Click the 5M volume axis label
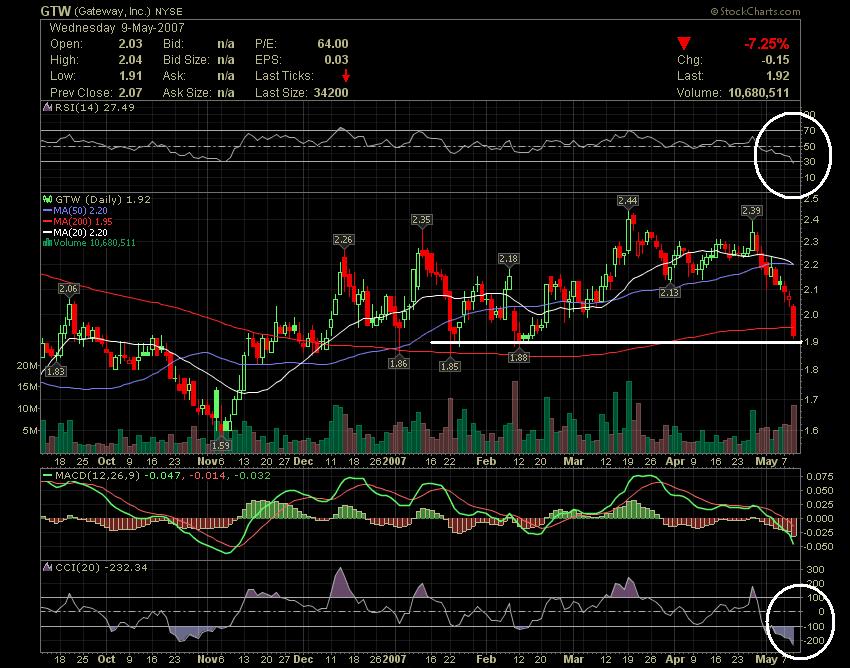 [30, 431]
